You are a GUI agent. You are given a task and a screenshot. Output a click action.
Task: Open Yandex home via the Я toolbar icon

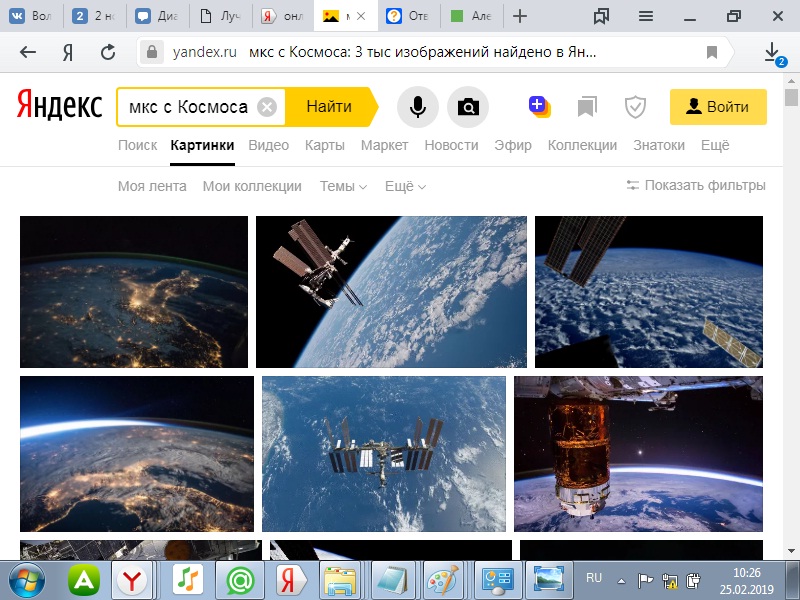pyautogui.click(x=67, y=52)
